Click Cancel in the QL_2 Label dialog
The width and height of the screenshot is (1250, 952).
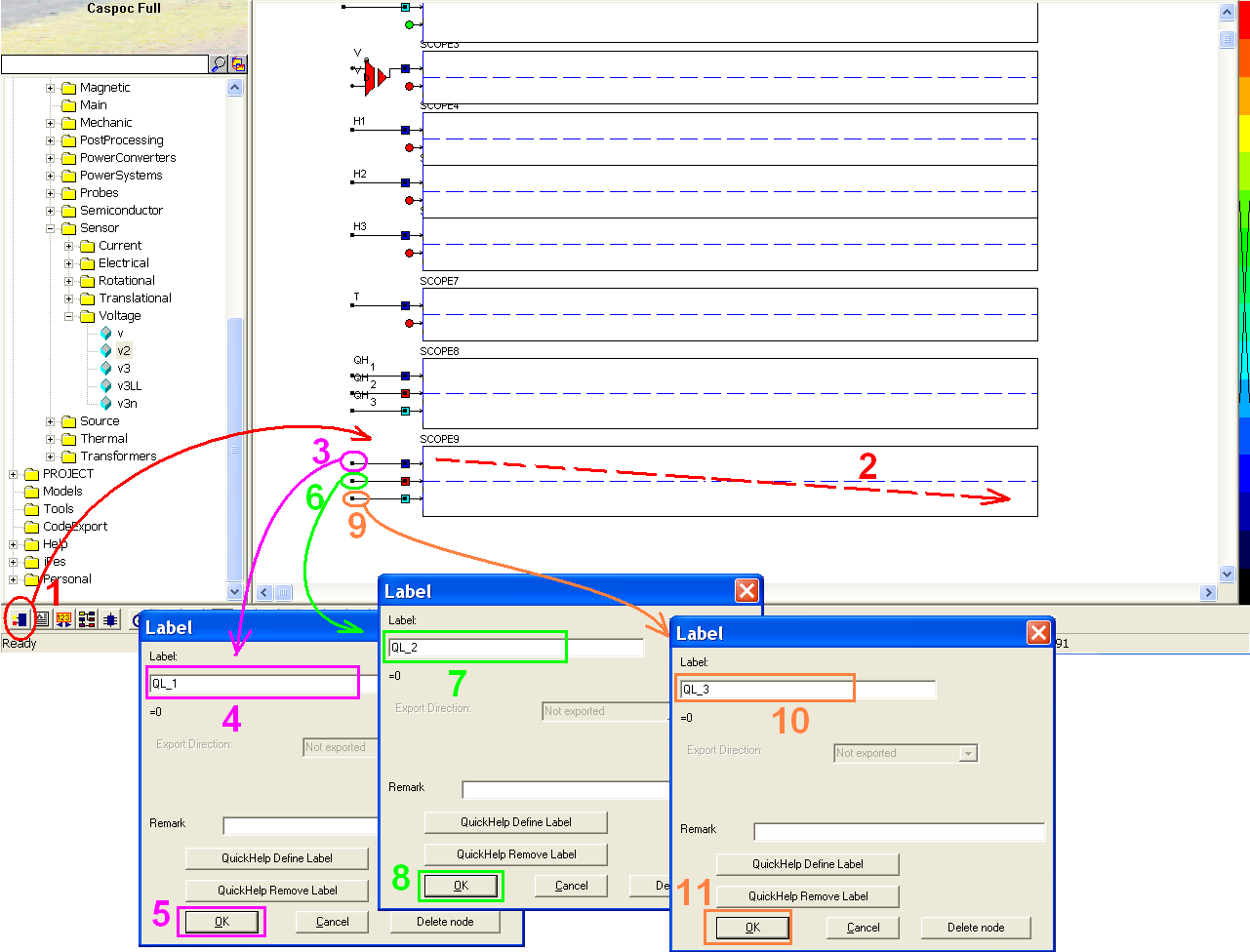572,886
